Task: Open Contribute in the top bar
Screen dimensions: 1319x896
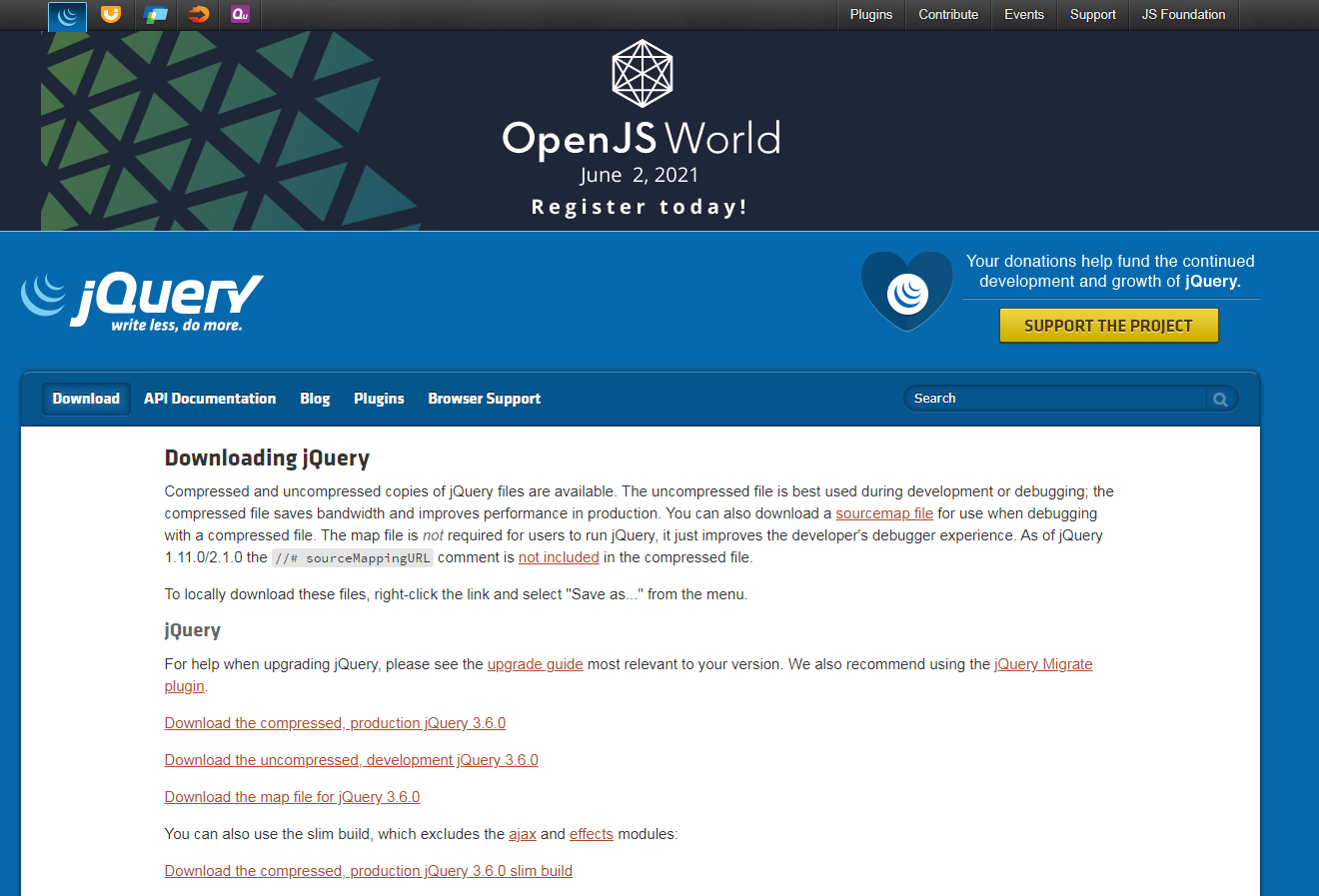Action: click(948, 15)
